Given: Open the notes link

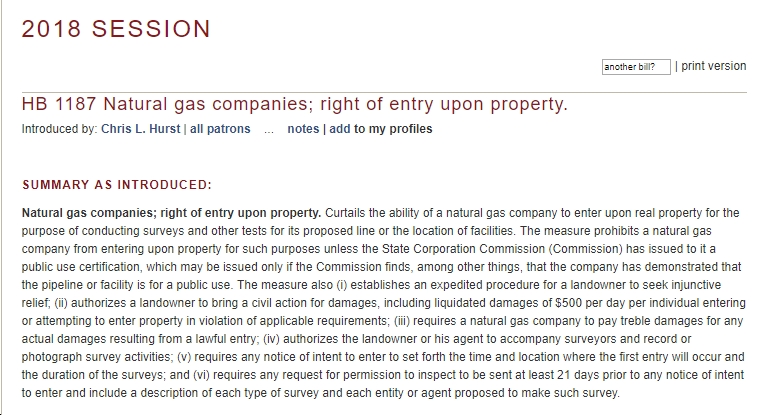Looking at the screenshot, I should click(x=303, y=129).
